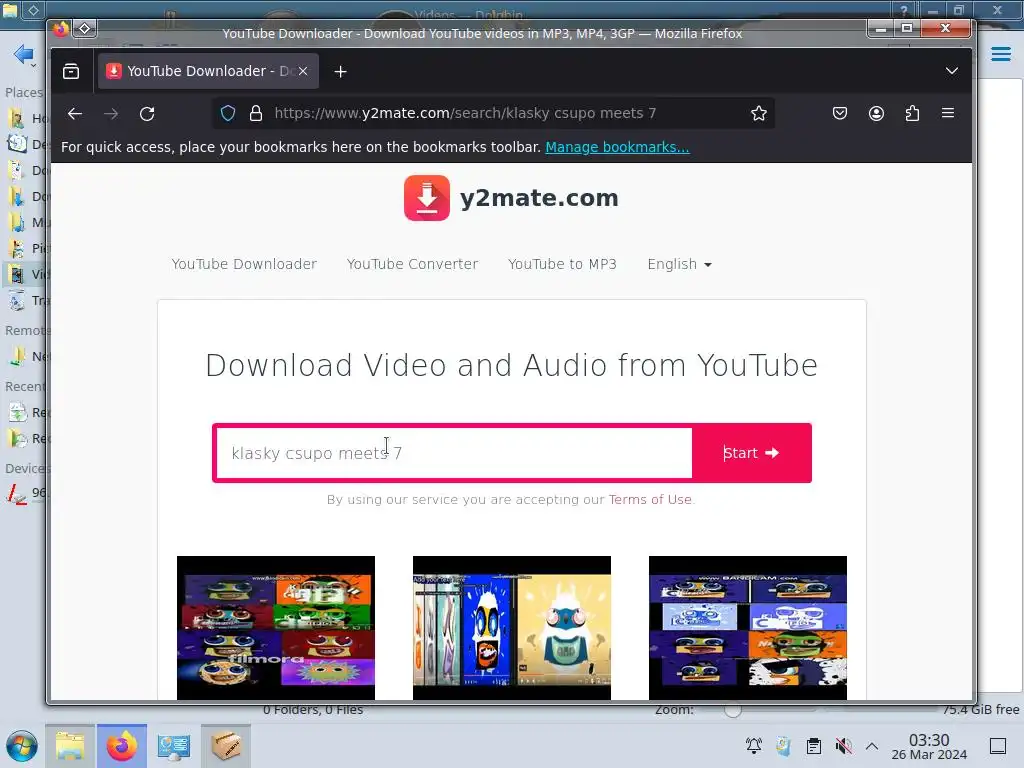Image resolution: width=1024 pixels, height=768 pixels.
Task: Open Firefox tracking protection shield
Action: [228, 114]
